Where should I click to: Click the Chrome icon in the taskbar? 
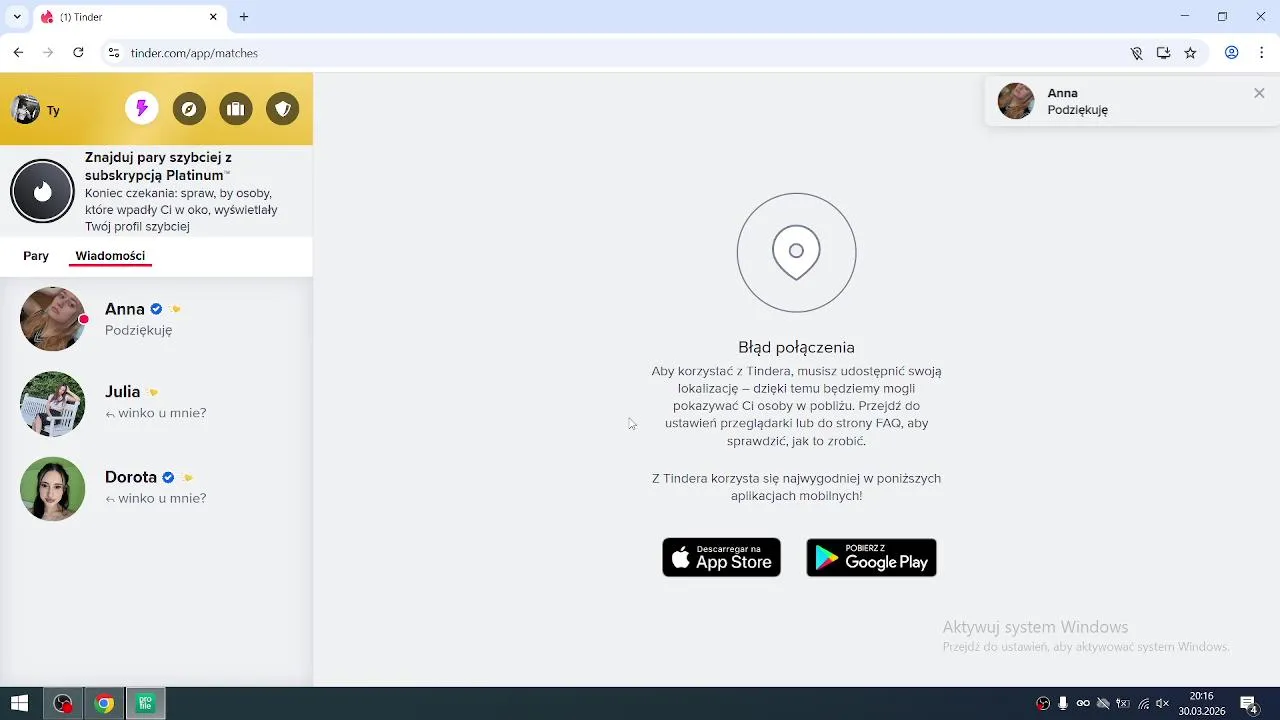click(104, 704)
